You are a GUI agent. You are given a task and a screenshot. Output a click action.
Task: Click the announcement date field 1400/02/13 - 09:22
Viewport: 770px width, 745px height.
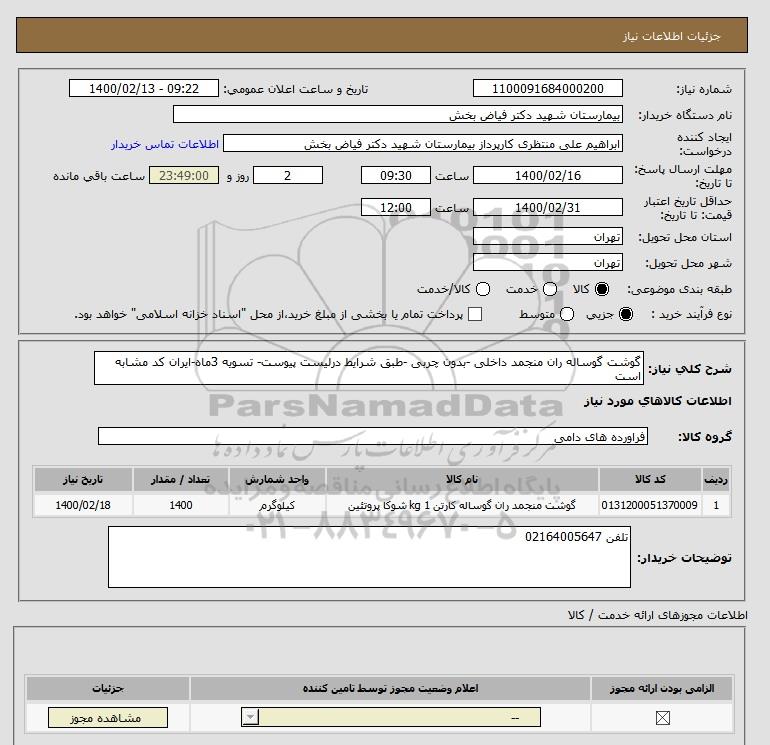[143, 88]
